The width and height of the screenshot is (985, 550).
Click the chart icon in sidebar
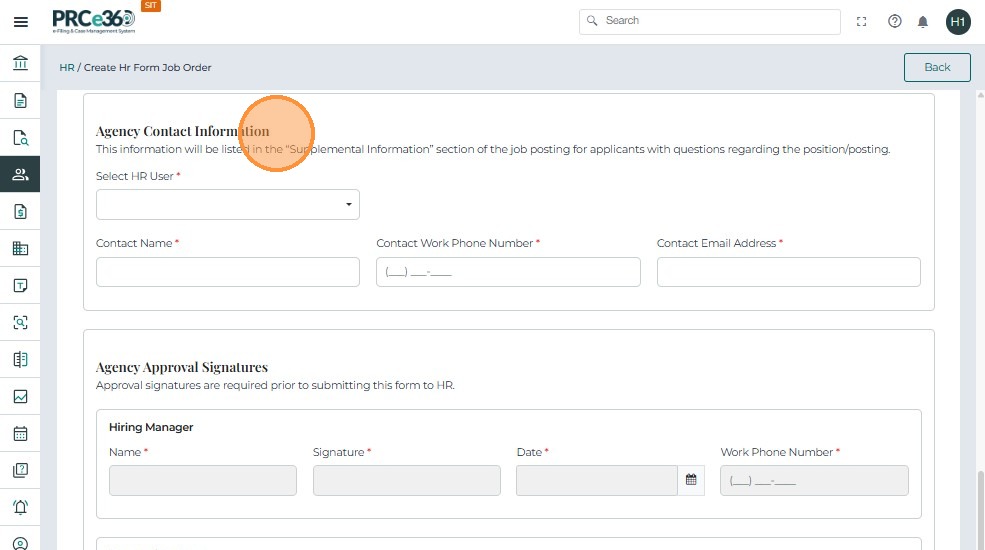click(20, 396)
